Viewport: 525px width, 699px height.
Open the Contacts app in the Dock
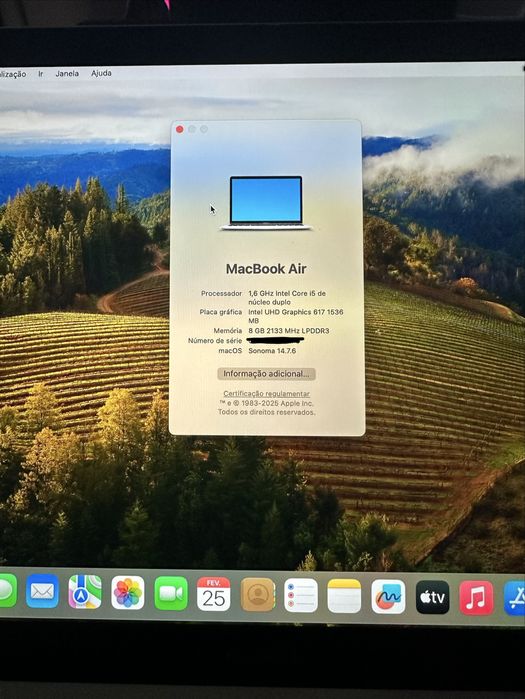258,595
